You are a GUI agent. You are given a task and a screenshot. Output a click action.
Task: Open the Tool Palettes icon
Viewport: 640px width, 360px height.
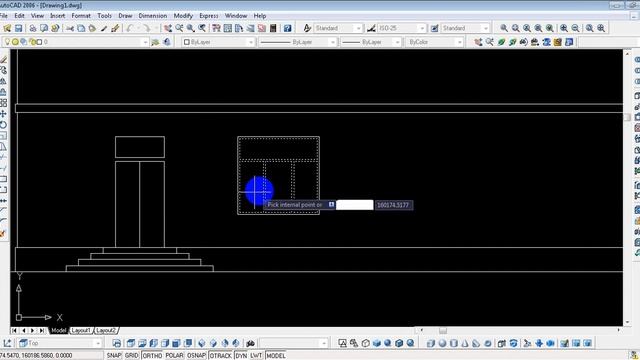point(239,28)
